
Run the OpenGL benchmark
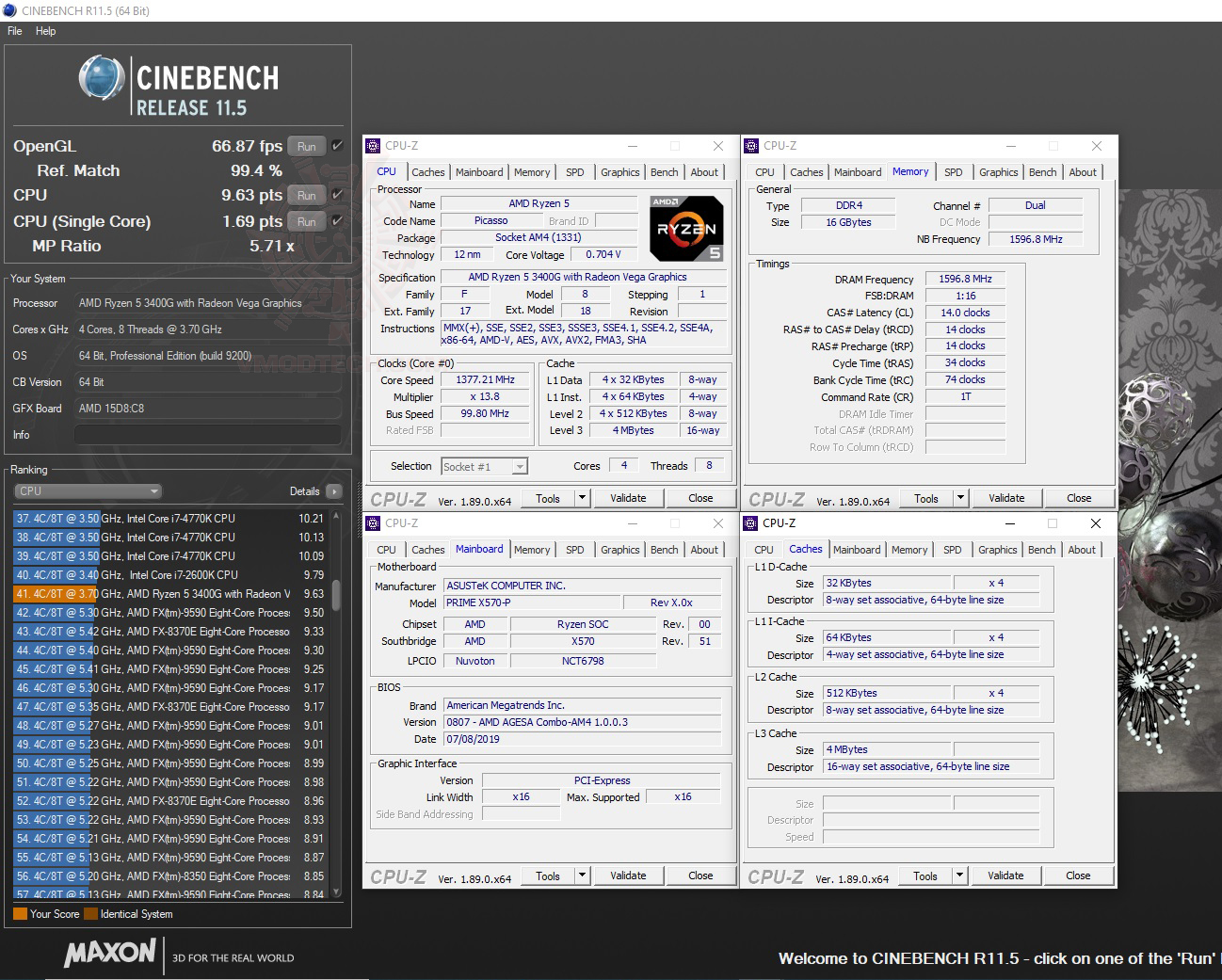307,146
